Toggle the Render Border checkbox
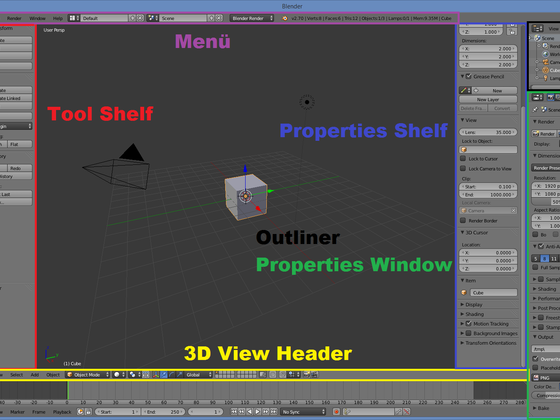Viewport: 560px width, 420px height. pos(463,220)
